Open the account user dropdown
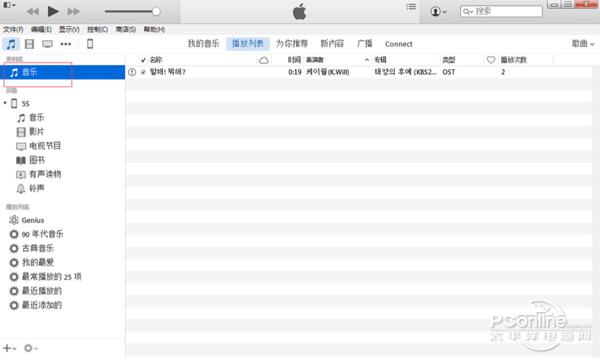 pos(438,11)
